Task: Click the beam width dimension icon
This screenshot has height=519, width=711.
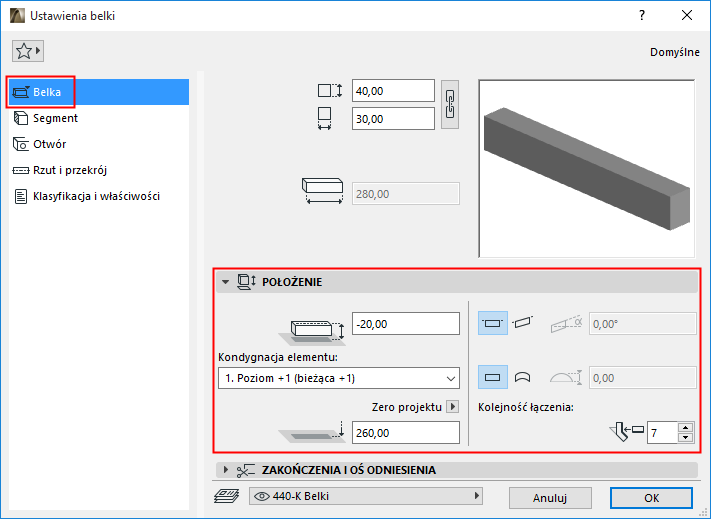Action: pyautogui.click(x=324, y=119)
